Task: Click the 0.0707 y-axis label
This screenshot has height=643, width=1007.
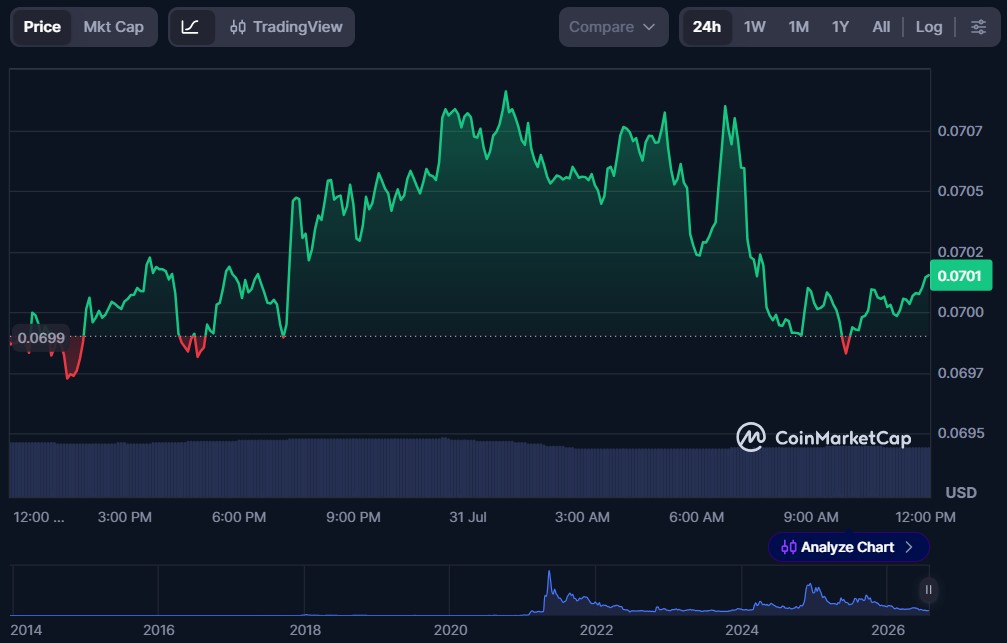Action: tap(959, 131)
